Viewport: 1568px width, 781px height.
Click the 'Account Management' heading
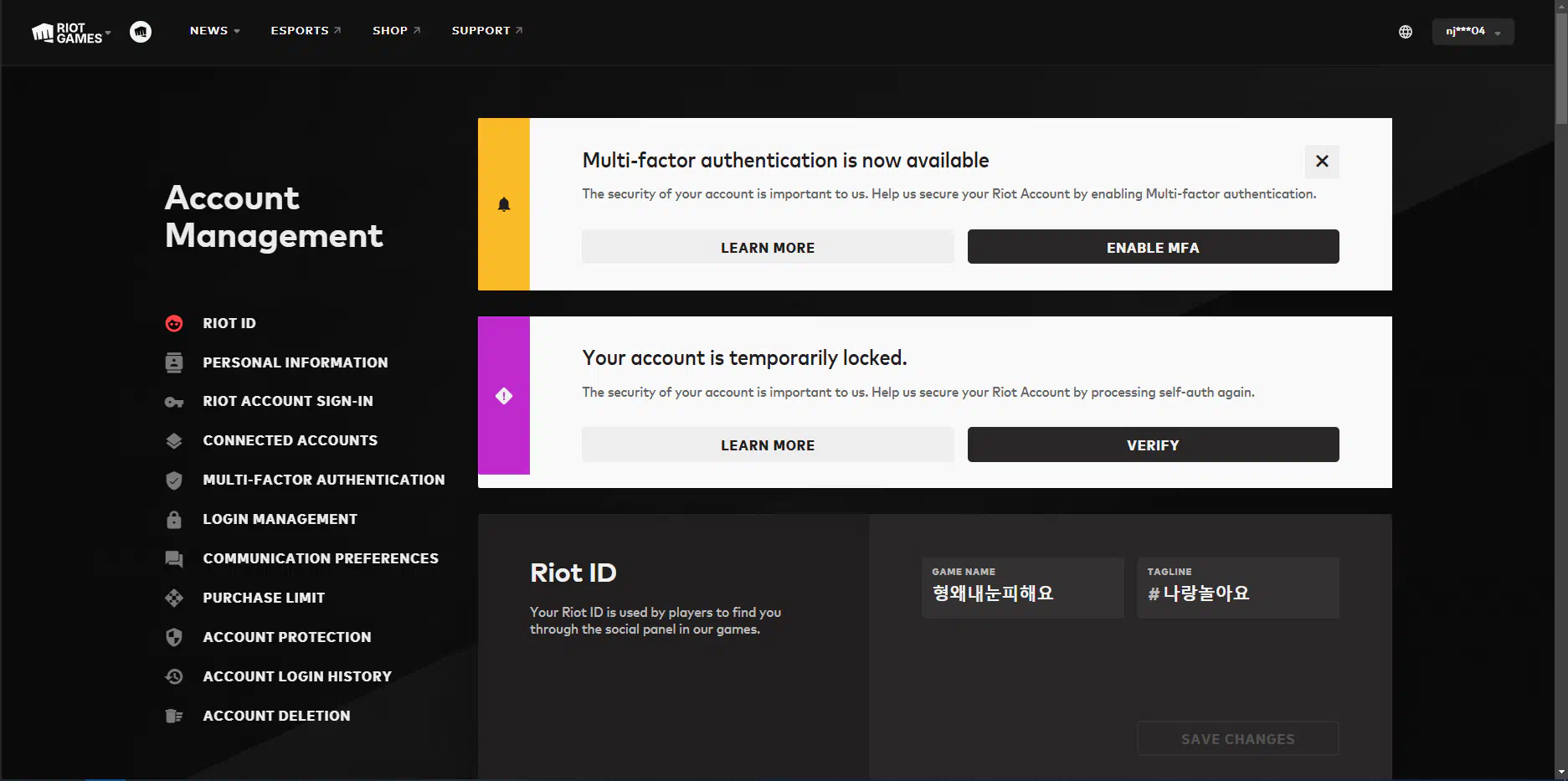[x=274, y=217]
